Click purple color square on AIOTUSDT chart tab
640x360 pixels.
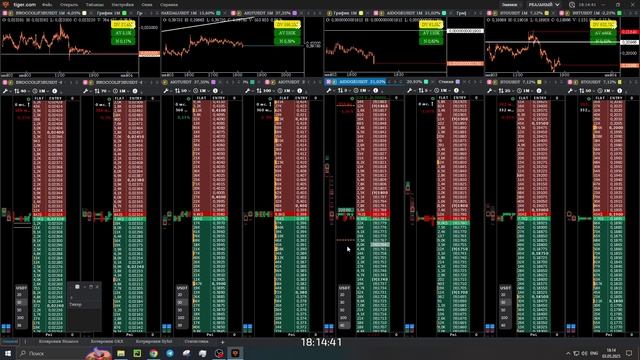295,13
